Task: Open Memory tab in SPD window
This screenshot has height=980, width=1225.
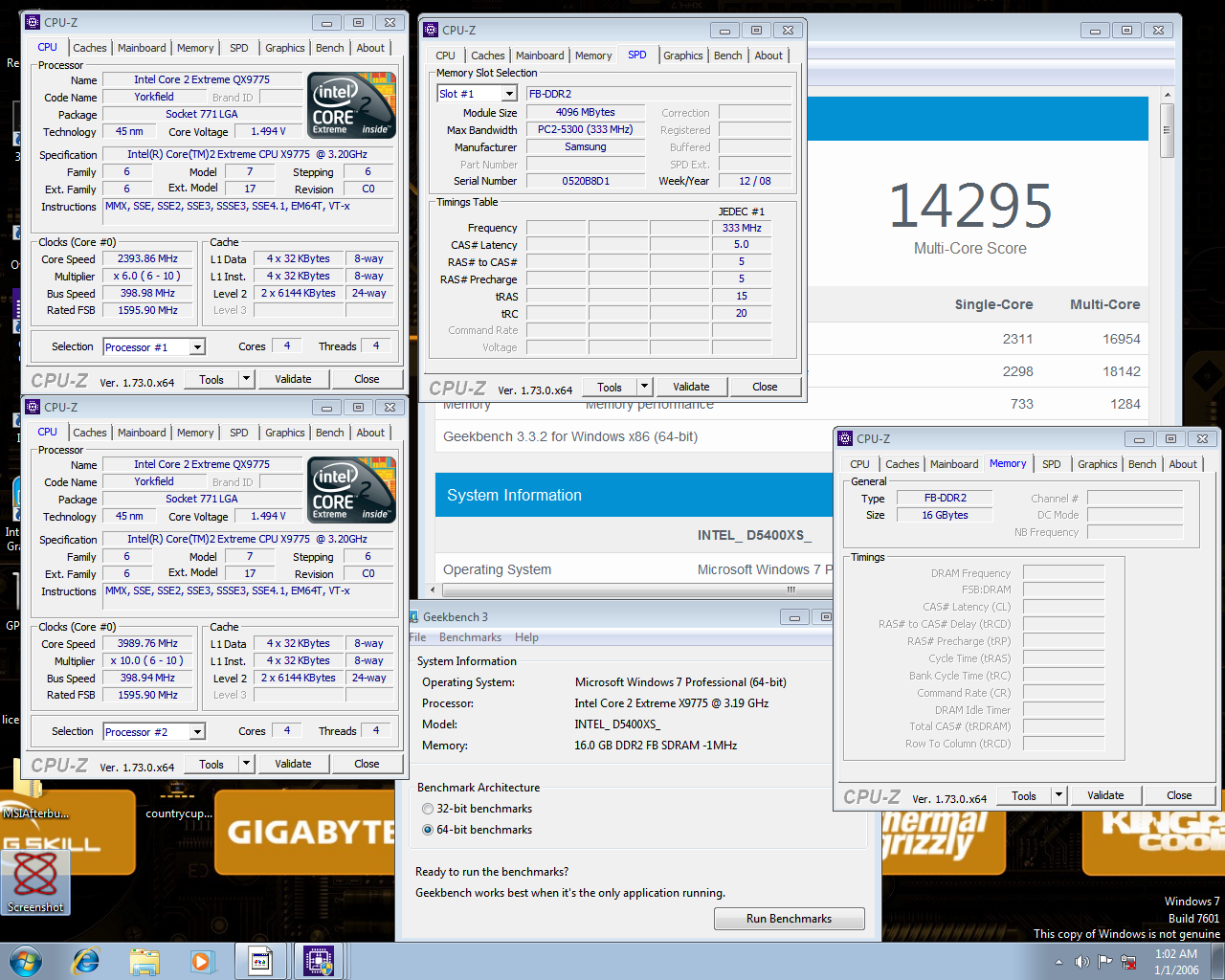Action: click(593, 56)
